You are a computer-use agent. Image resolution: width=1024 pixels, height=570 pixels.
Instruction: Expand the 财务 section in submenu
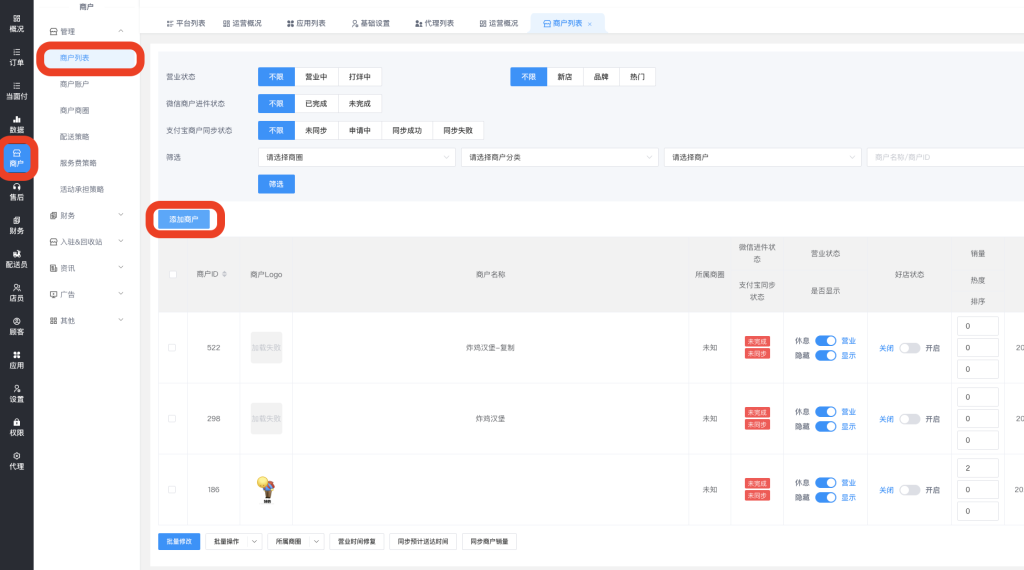[x=86, y=215]
